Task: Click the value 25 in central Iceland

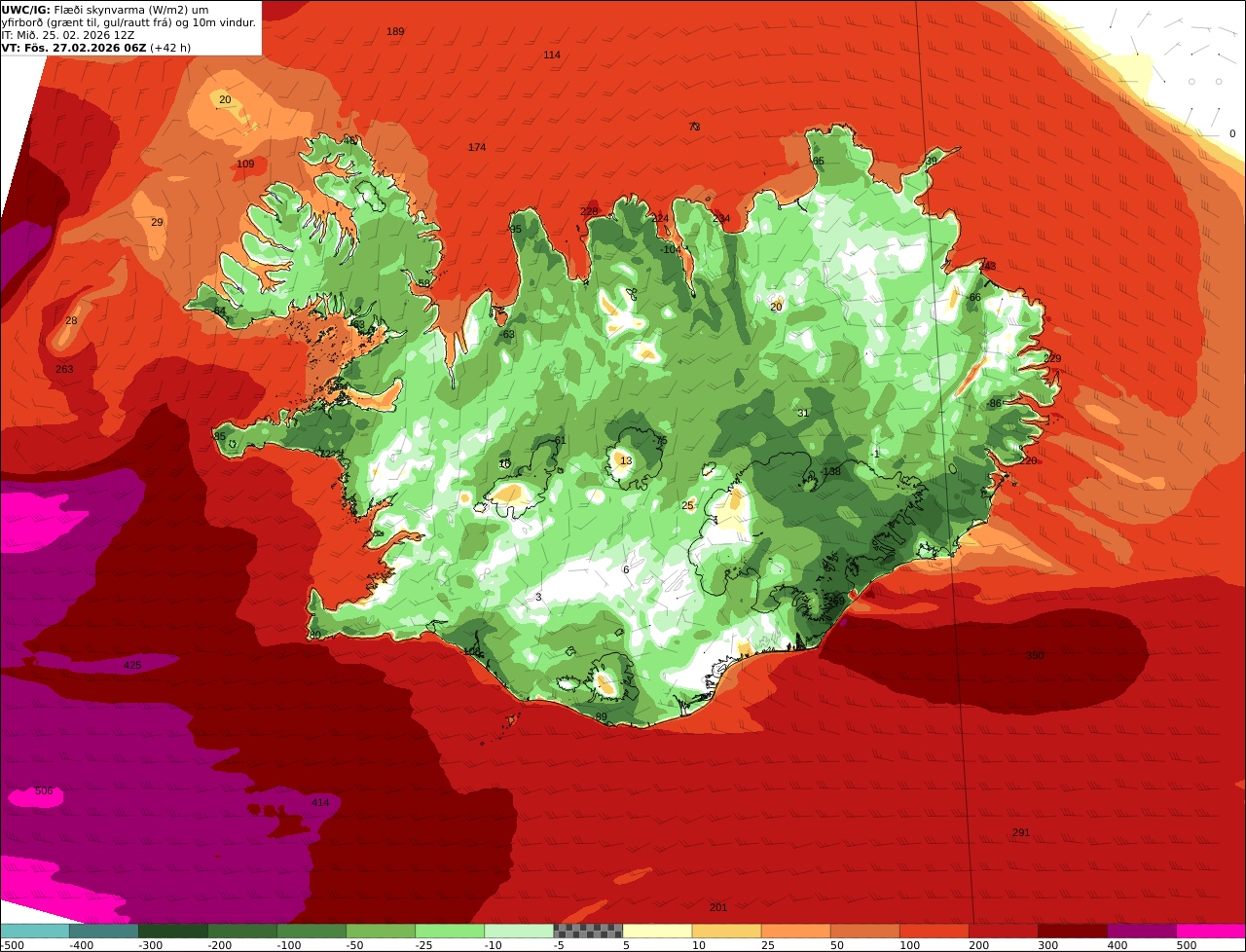Action: pos(688,506)
